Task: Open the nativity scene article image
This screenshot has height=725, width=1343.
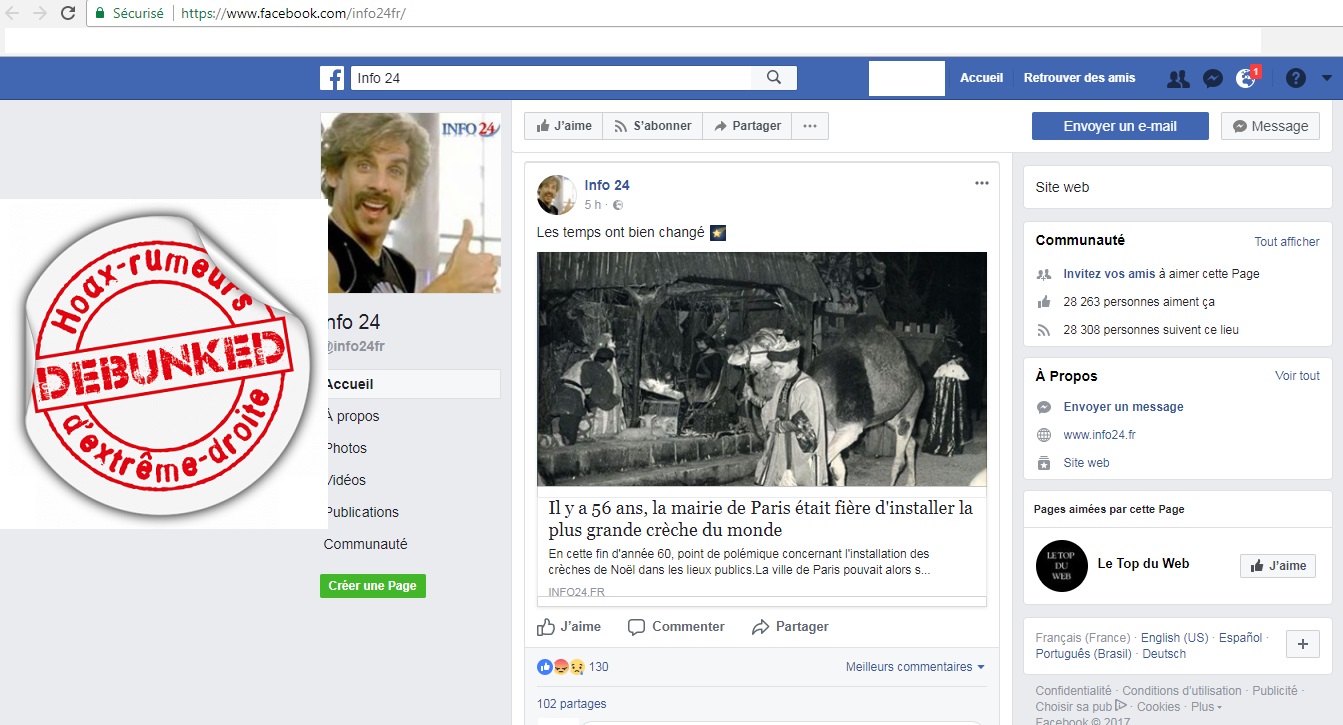Action: coord(762,369)
